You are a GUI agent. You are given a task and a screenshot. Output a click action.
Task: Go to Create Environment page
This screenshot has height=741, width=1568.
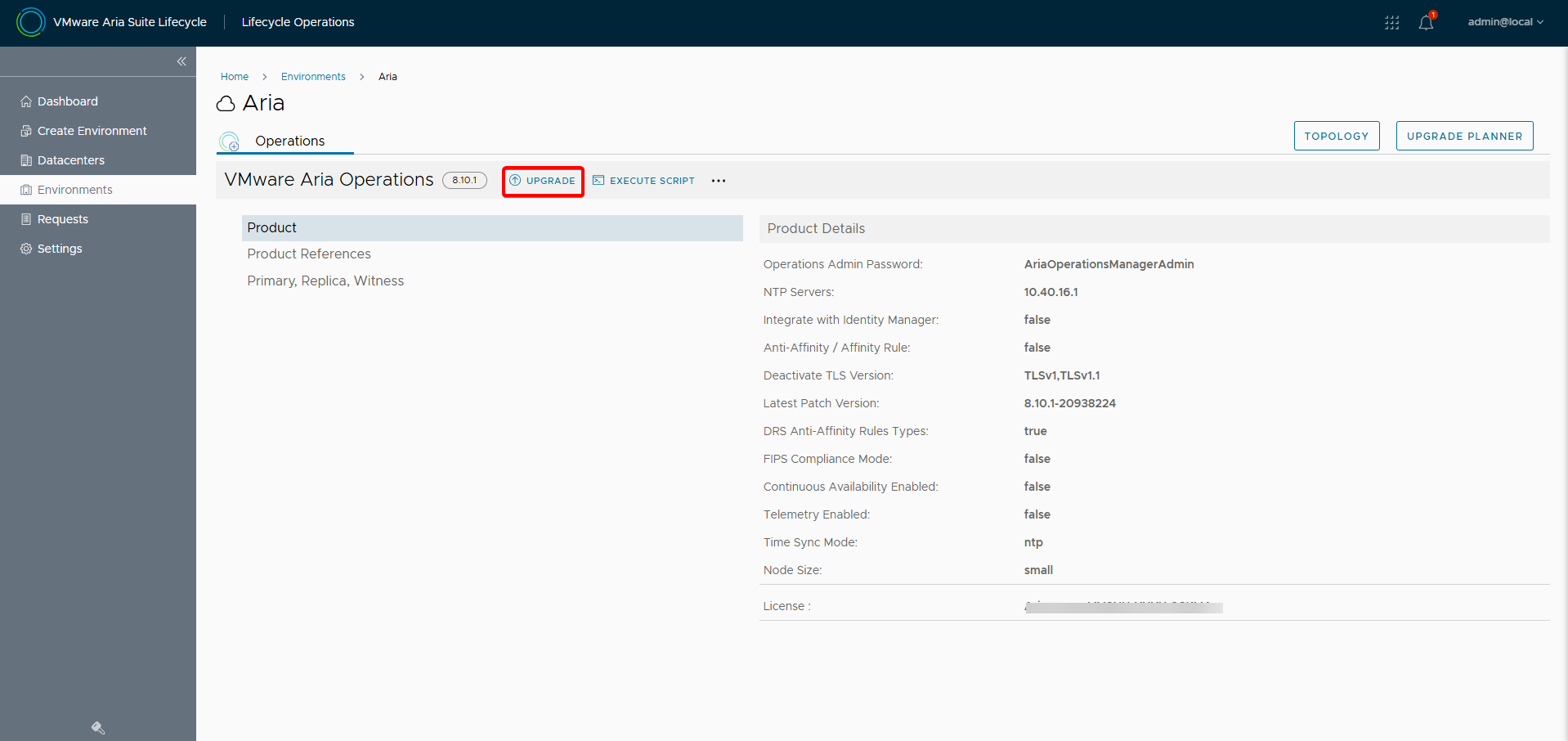[92, 131]
